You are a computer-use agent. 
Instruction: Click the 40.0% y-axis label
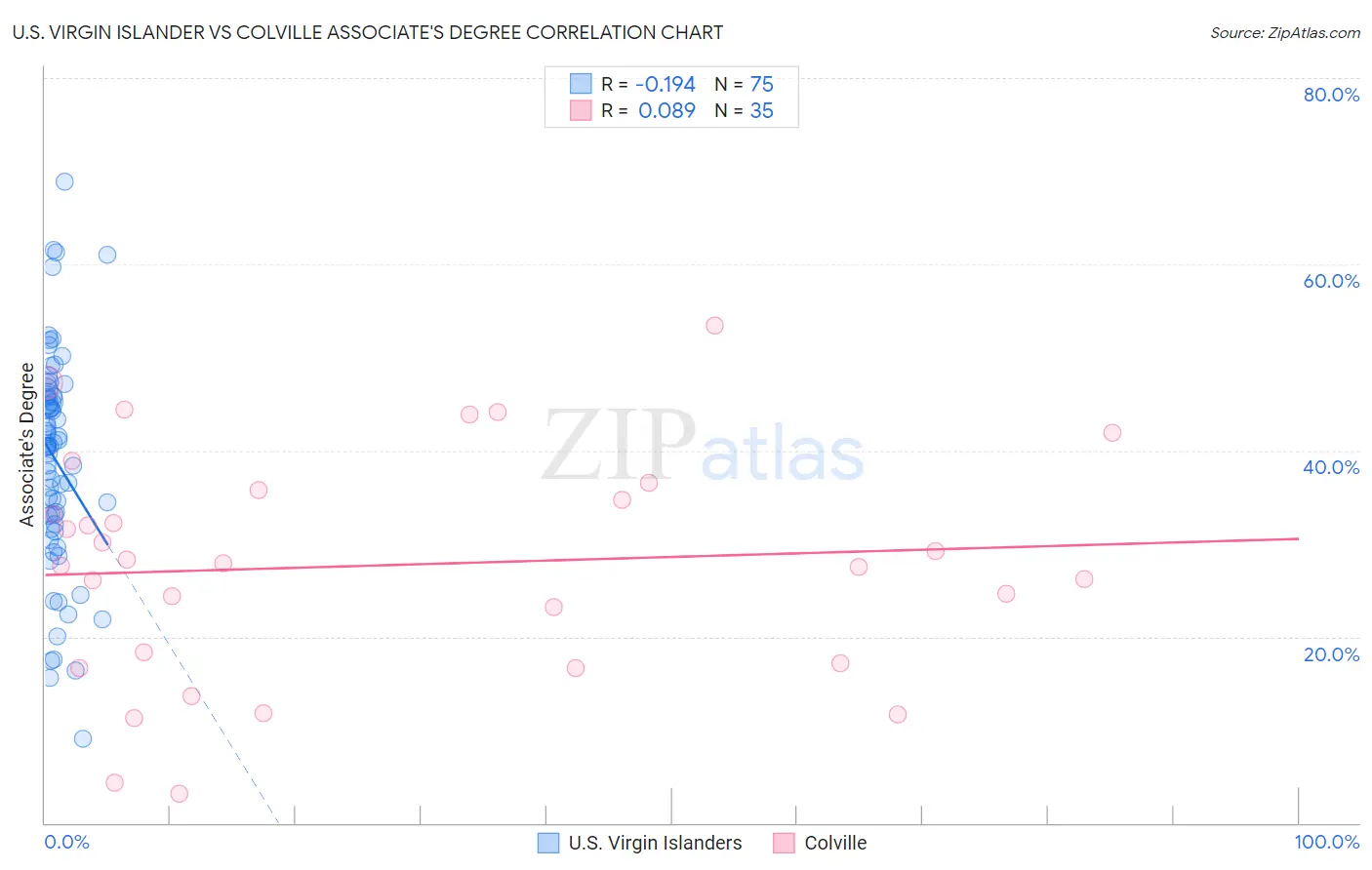(x=1331, y=467)
